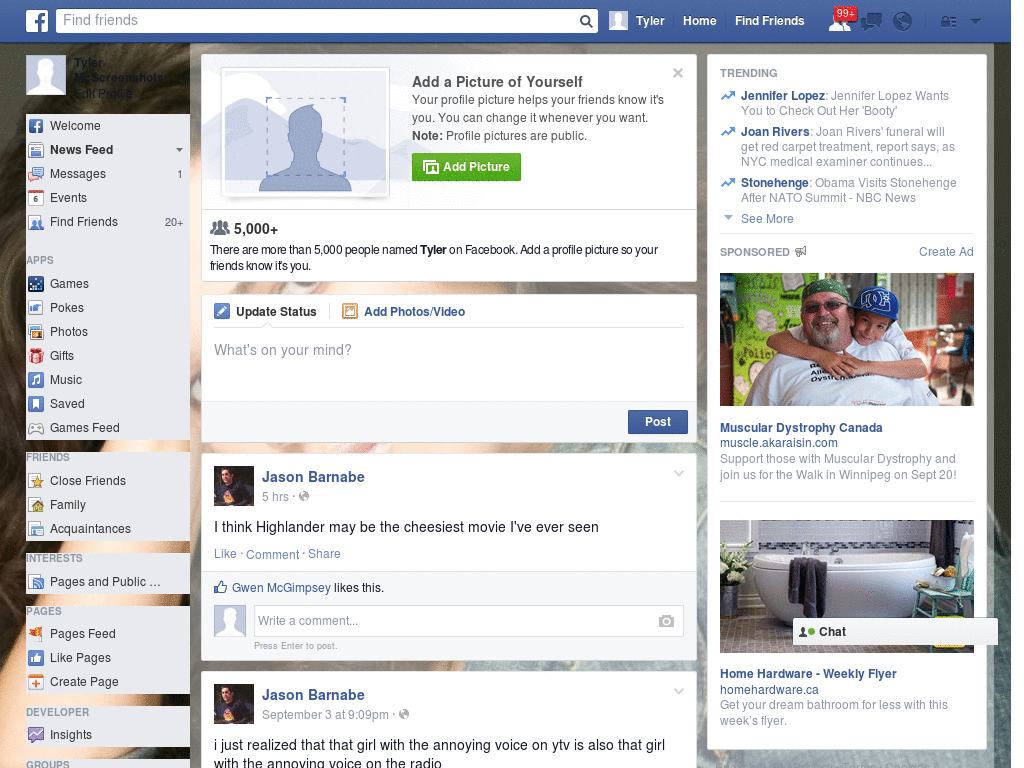The image size is (1024, 768).
Task: Click the Family house icon
Action: [36, 505]
